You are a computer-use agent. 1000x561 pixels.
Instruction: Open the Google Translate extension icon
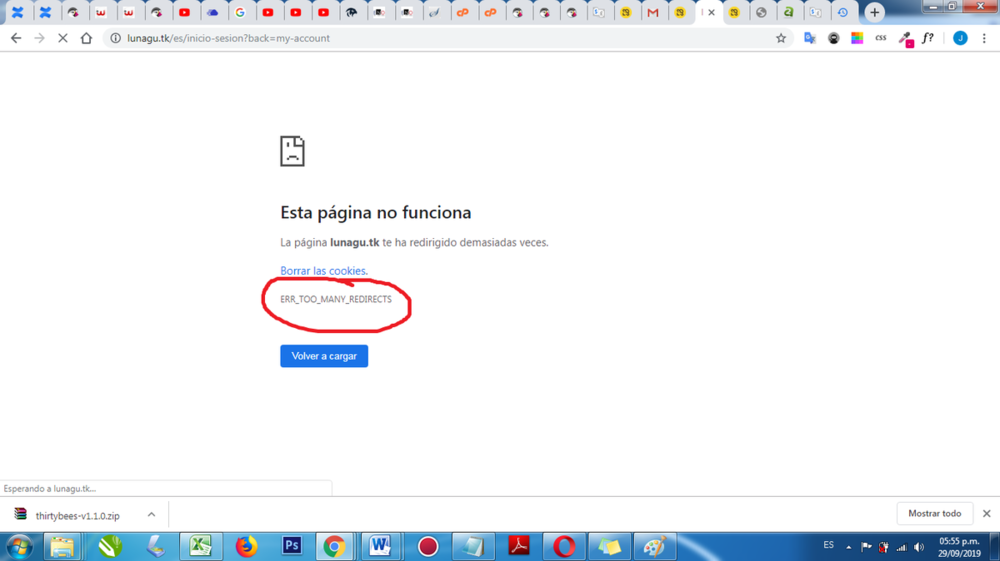point(810,38)
